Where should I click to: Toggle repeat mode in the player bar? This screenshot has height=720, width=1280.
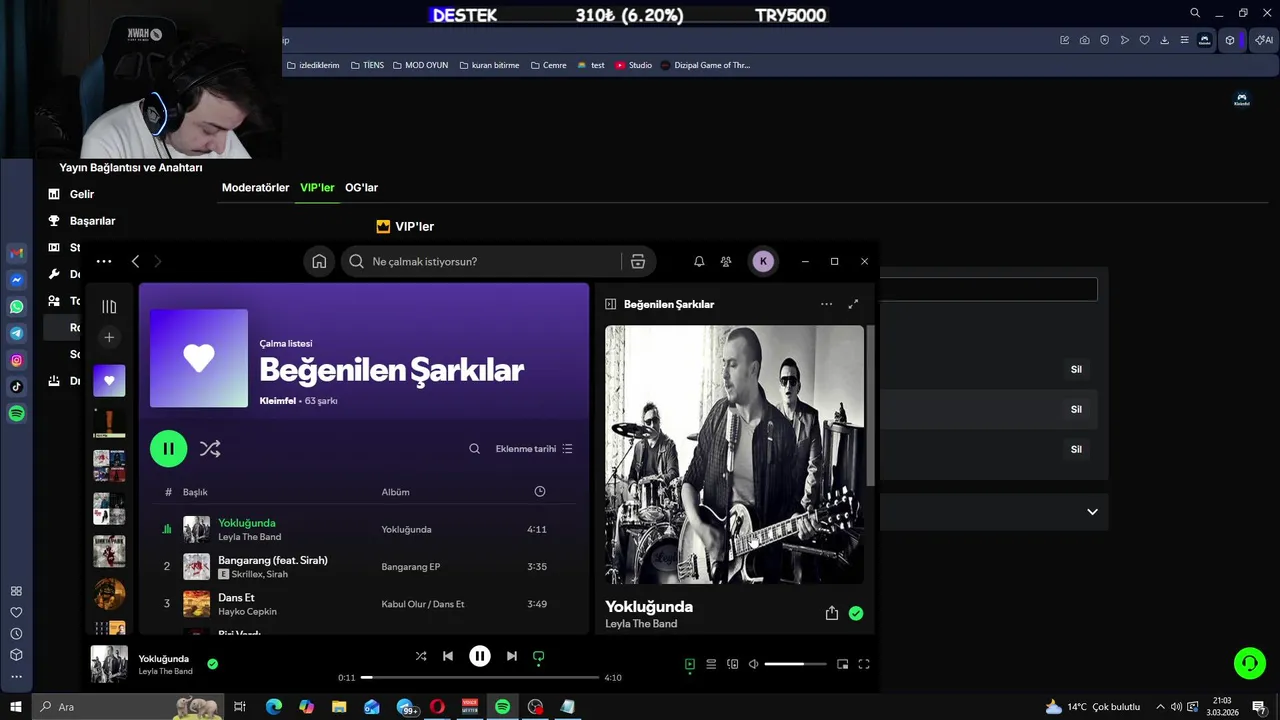pyautogui.click(x=539, y=656)
